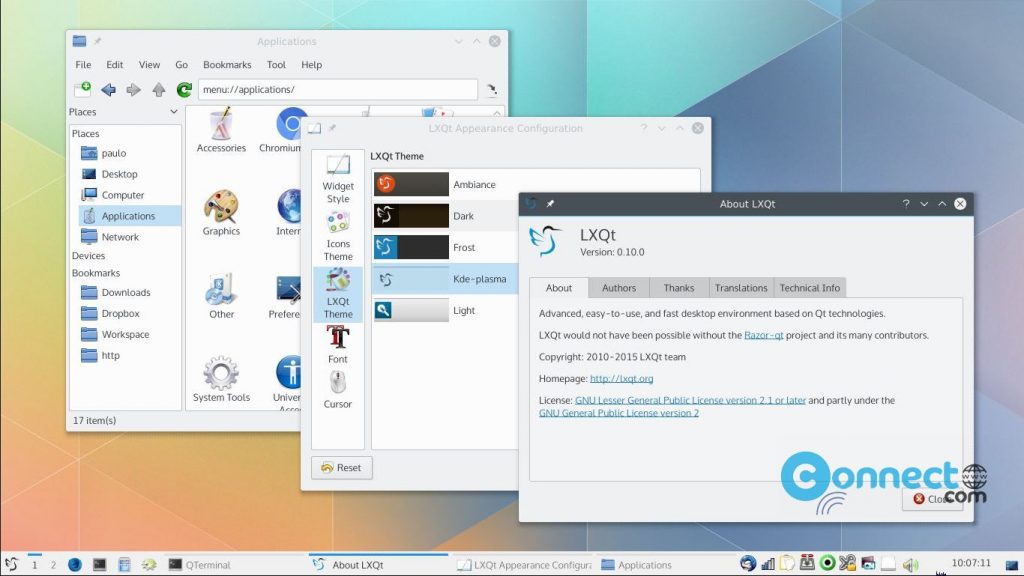This screenshot has width=1024, height=576.
Task: Open the Bookmarks menu in file manager
Action: pyautogui.click(x=227, y=64)
